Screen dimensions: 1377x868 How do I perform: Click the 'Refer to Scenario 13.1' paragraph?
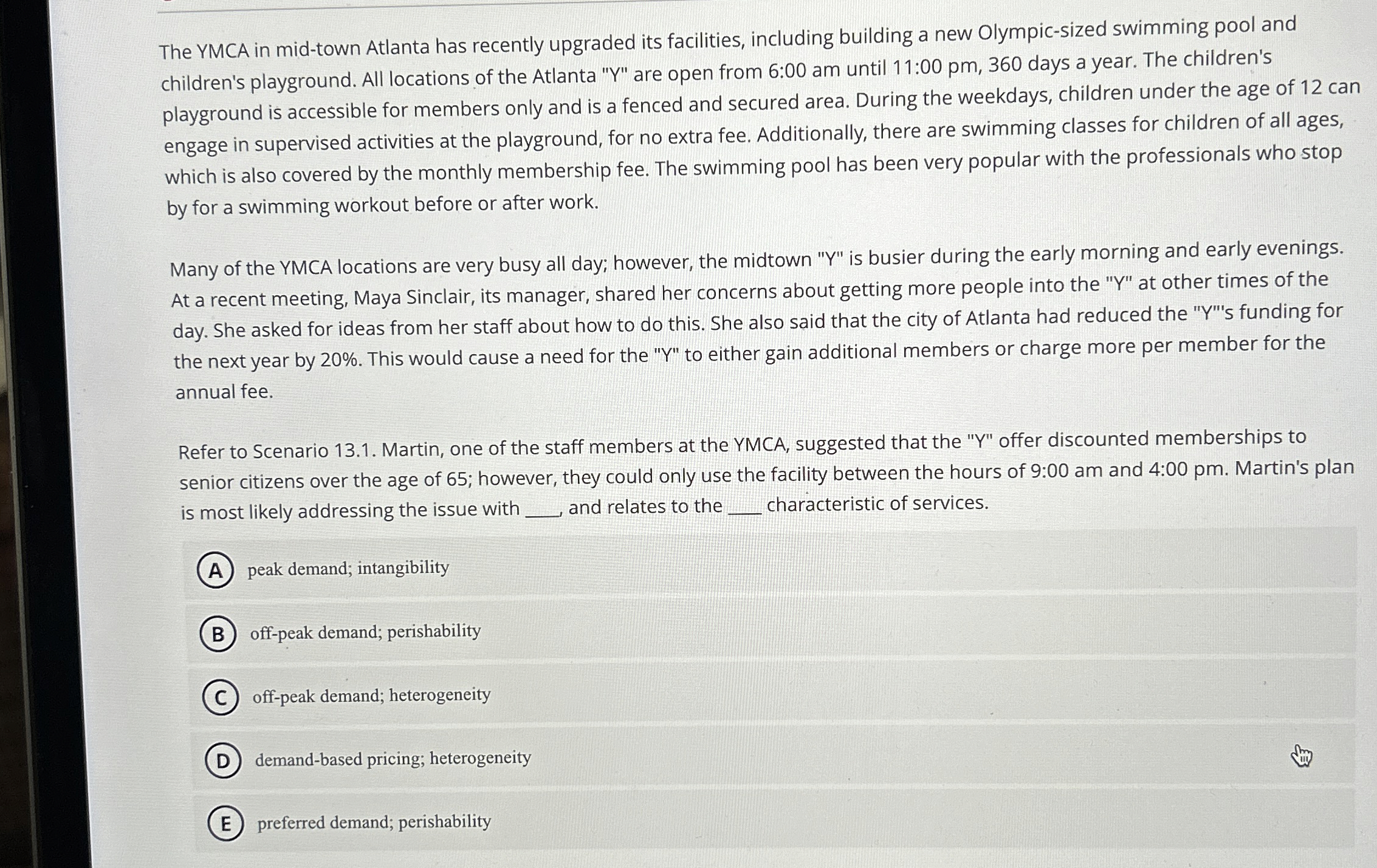coord(668,480)
